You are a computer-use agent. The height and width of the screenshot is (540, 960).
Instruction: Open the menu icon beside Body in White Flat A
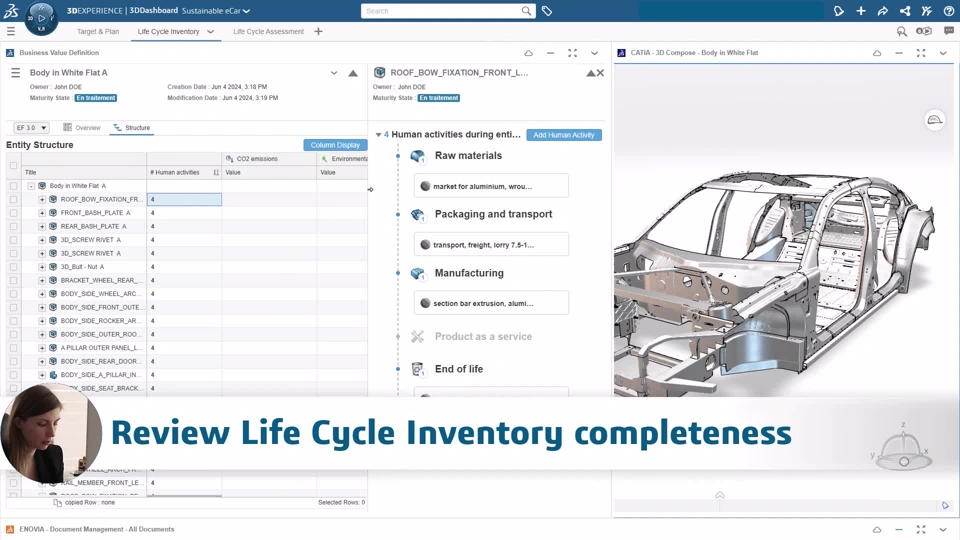point(15,73)
